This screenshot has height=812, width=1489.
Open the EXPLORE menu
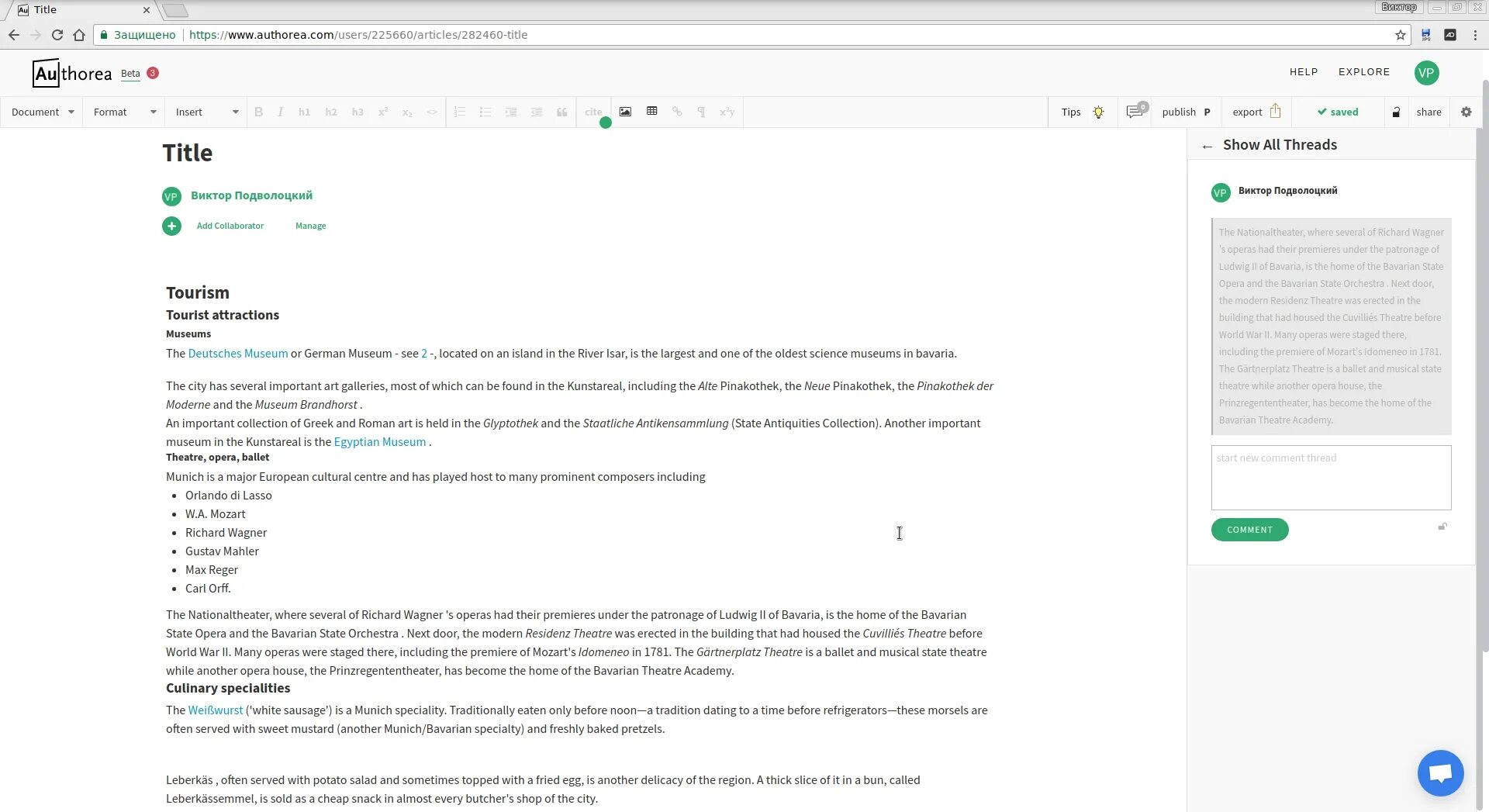(x=1364, y=71)
